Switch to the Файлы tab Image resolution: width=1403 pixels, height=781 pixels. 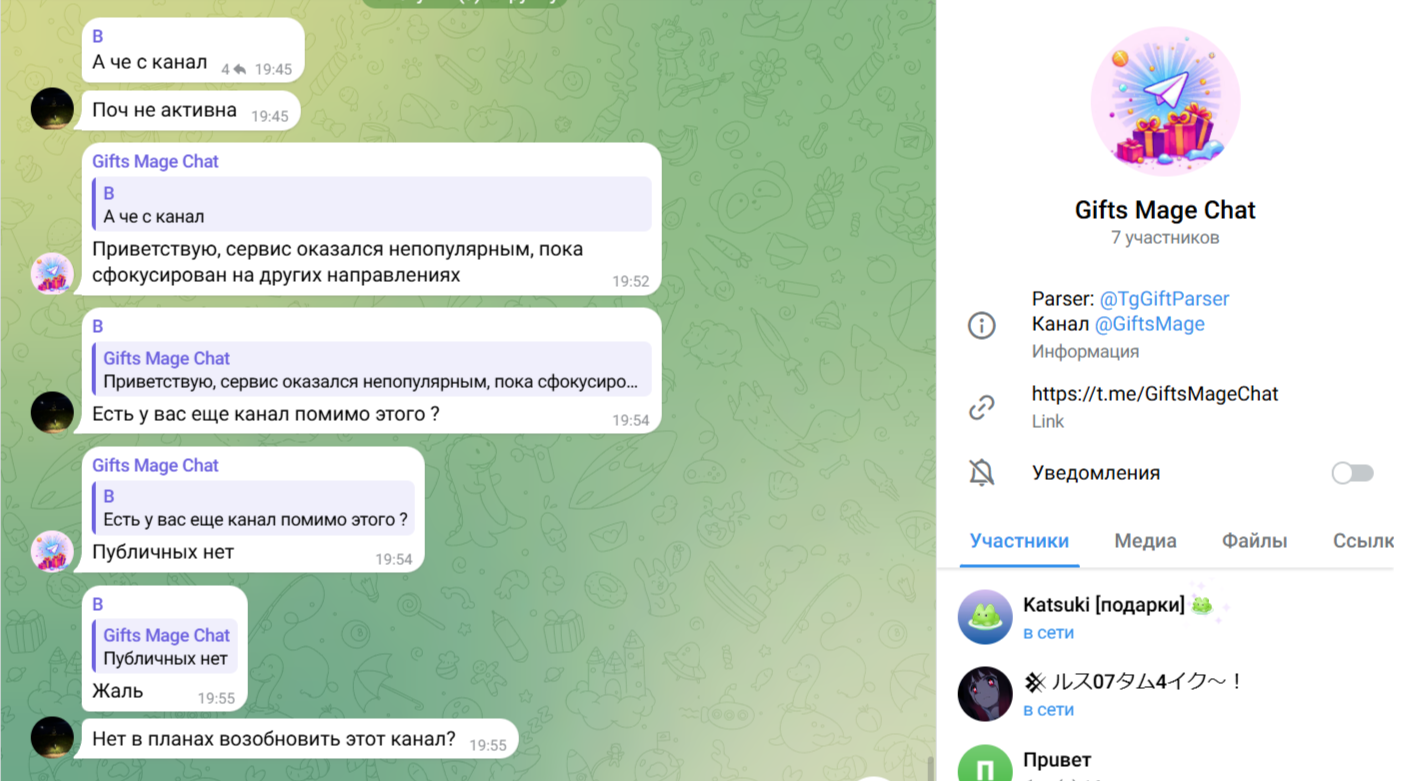point(1254,541)
